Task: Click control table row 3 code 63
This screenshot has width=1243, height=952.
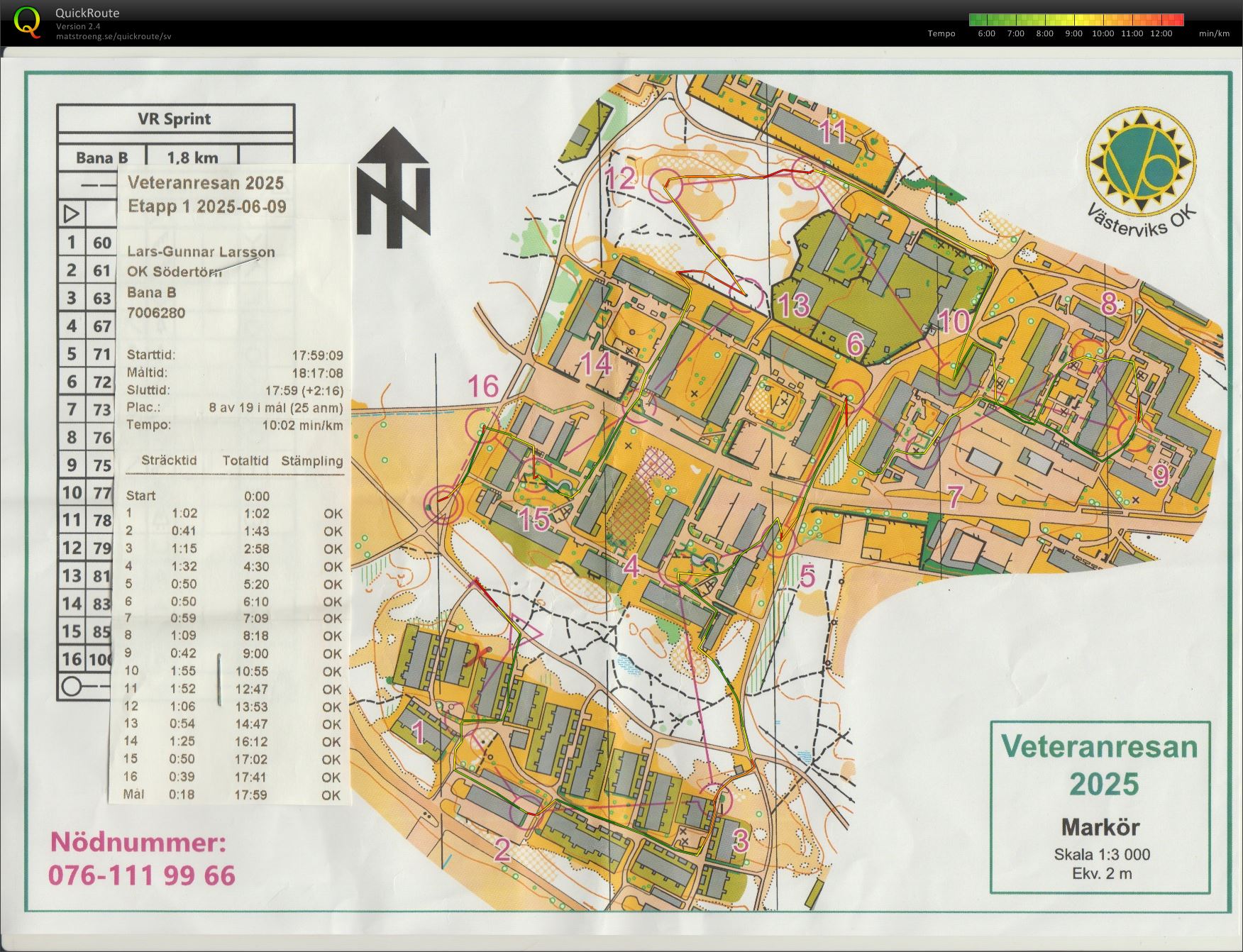Action: (102, 298)
